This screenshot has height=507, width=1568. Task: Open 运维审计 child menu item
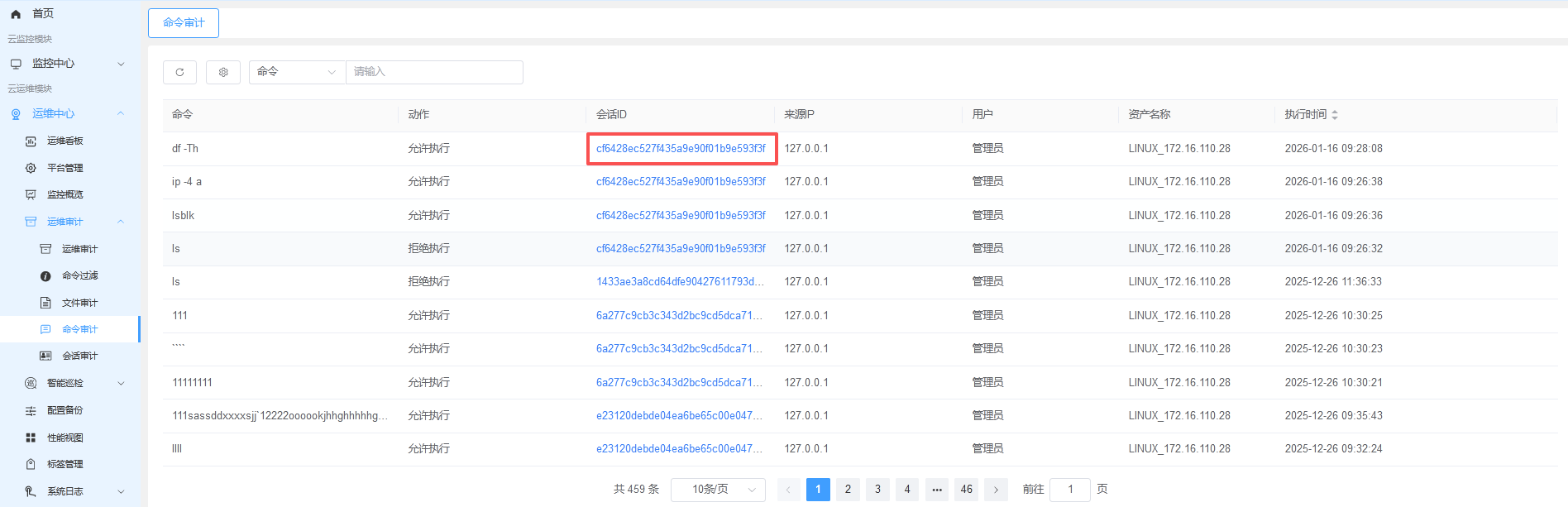79,249
